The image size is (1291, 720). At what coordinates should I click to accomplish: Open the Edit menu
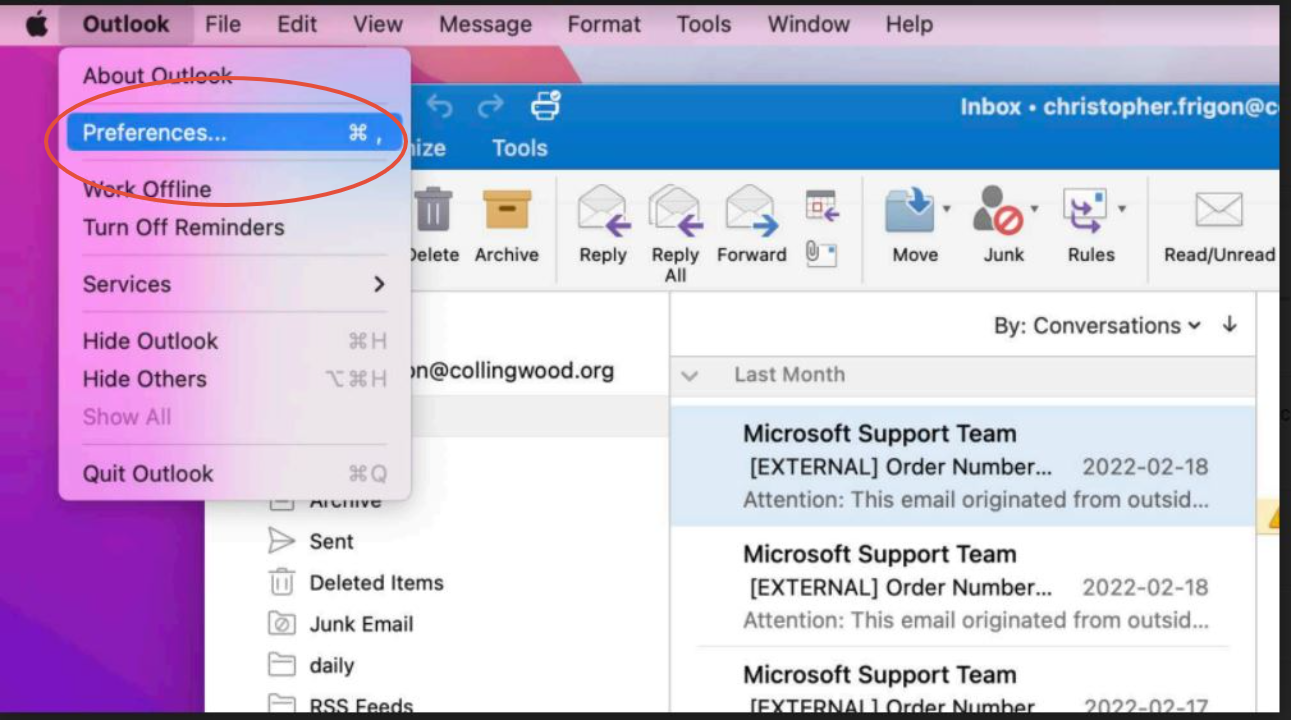[297, 24]
